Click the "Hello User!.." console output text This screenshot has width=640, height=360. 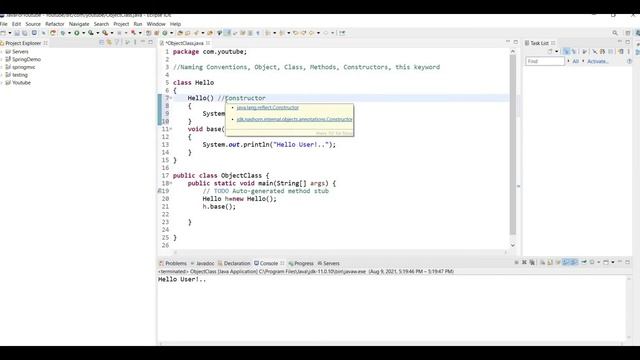tap(182, 280)
